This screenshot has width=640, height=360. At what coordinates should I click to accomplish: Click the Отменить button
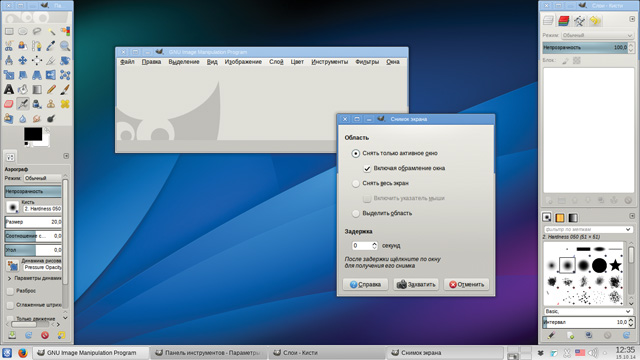467,284
